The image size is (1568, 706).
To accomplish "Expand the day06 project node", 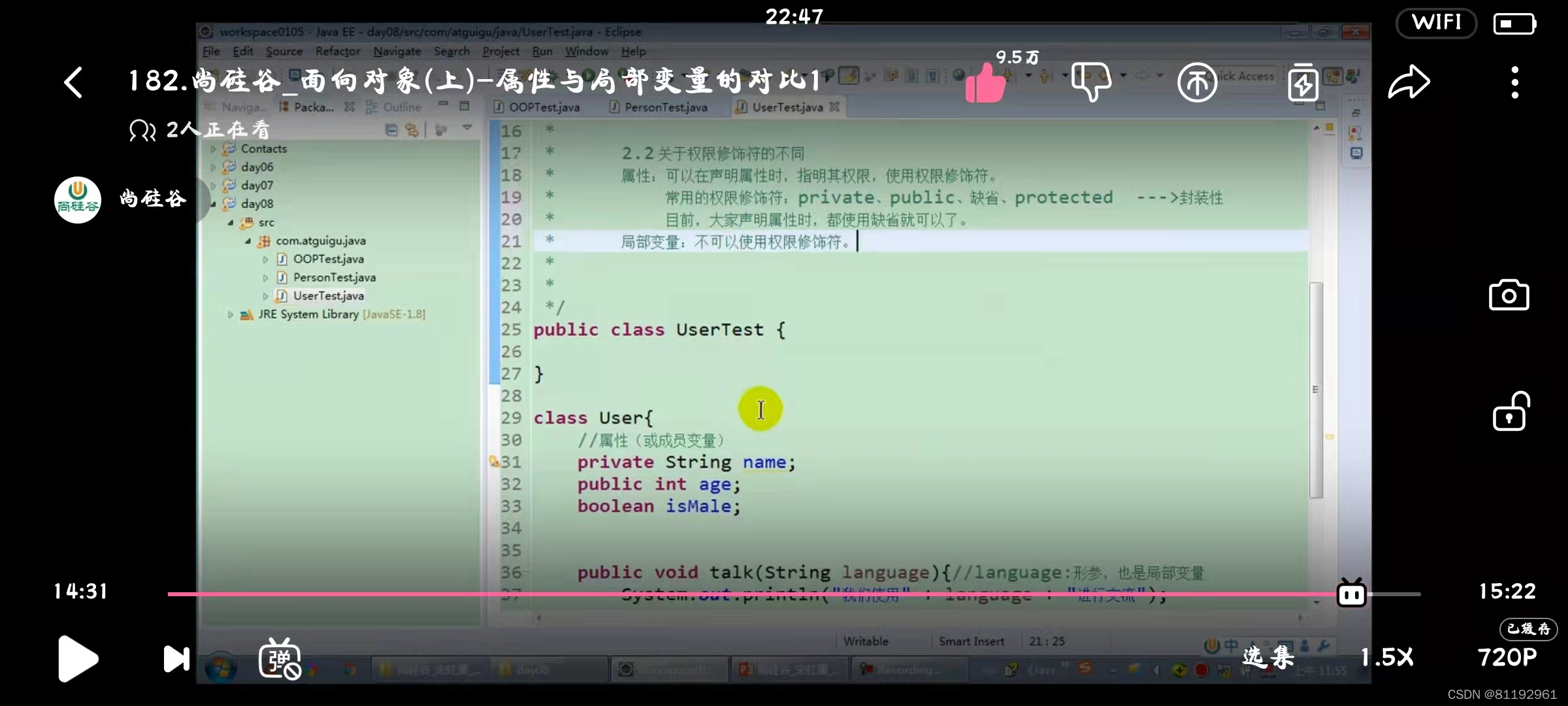I will pos(213,167).
